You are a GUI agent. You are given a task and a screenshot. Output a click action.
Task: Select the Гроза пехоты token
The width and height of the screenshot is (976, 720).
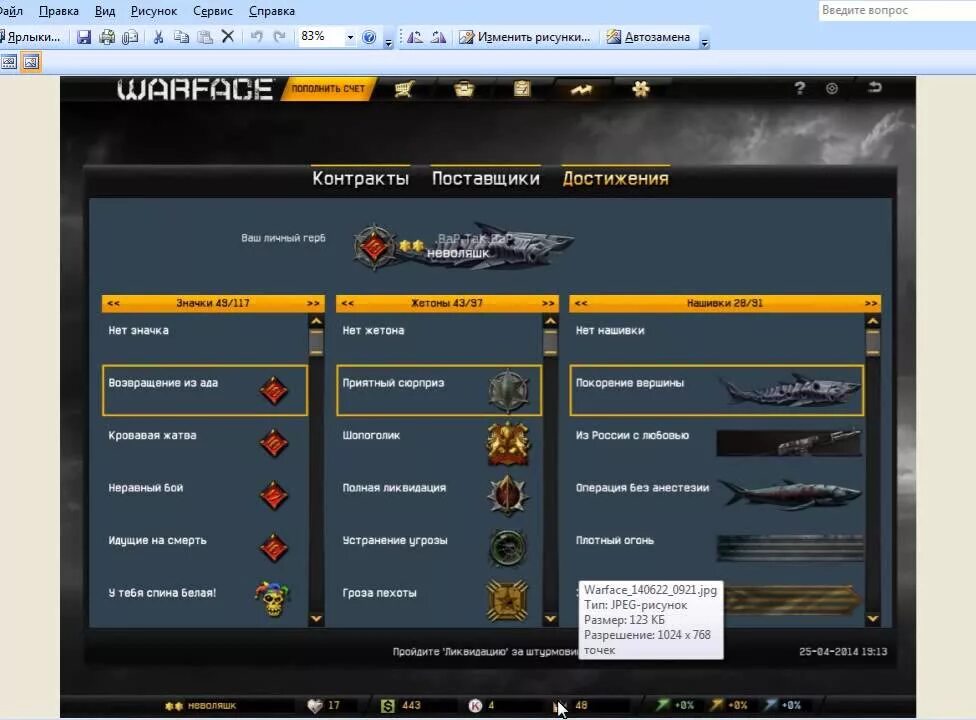439,600
